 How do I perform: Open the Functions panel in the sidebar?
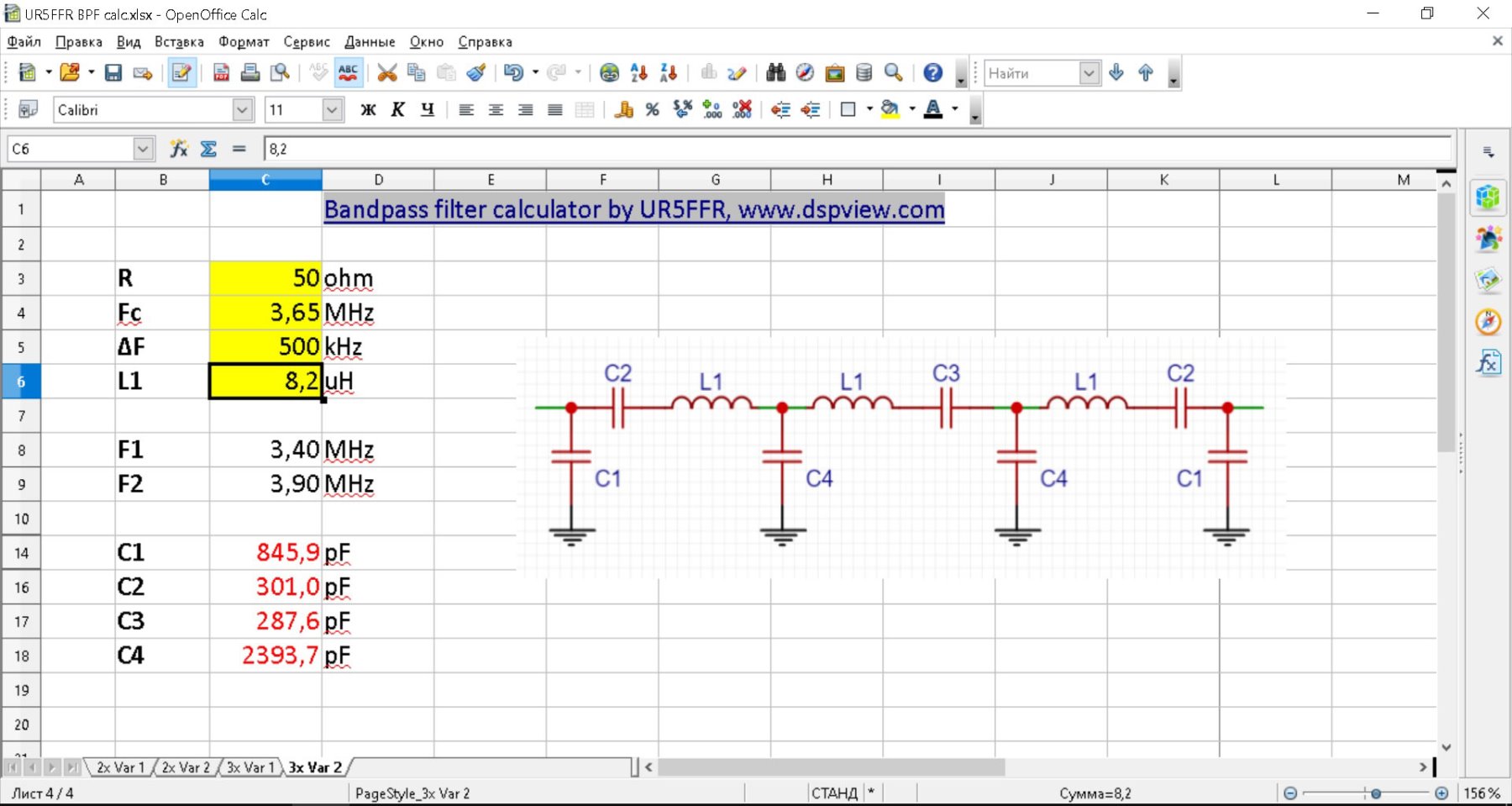1488,362
